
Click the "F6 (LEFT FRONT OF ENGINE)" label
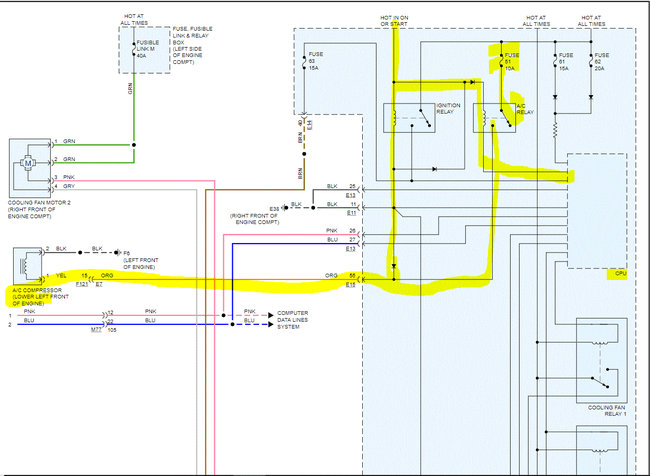pyautogui.click(x=141, y=260)
